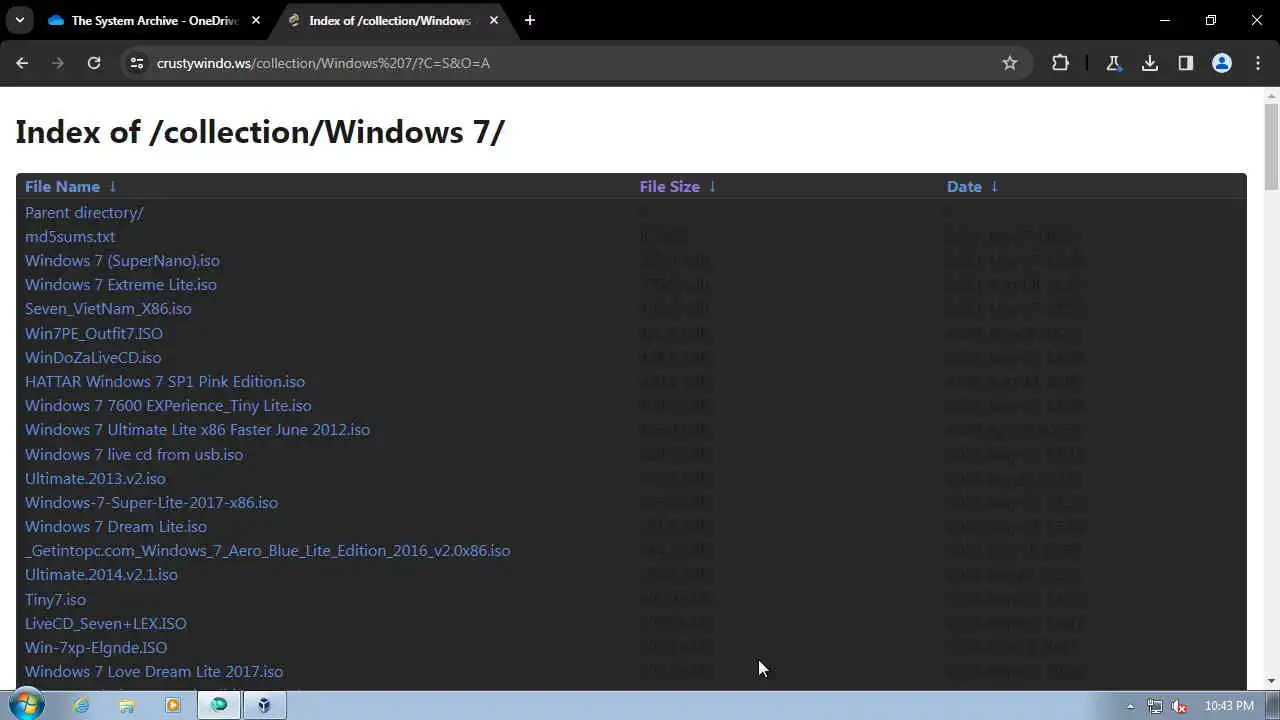Download LiveCD_Seven+LEX.ISO

click(x=106, y=623)
